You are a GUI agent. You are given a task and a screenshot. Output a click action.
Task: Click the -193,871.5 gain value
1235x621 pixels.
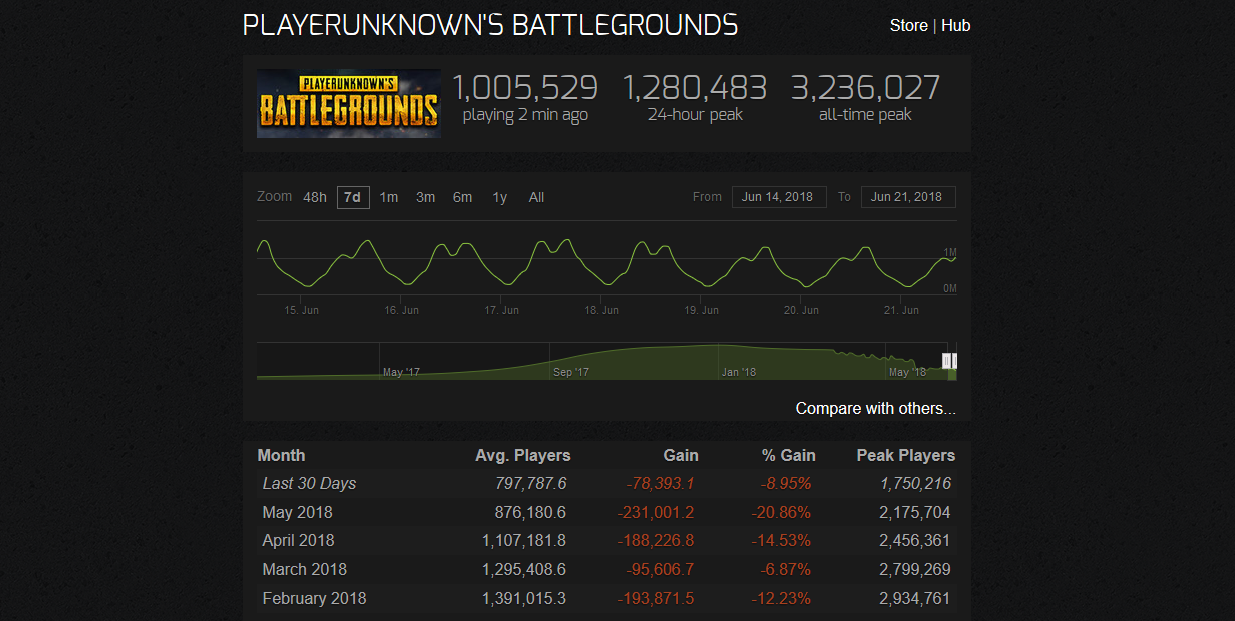click(656, 598)
